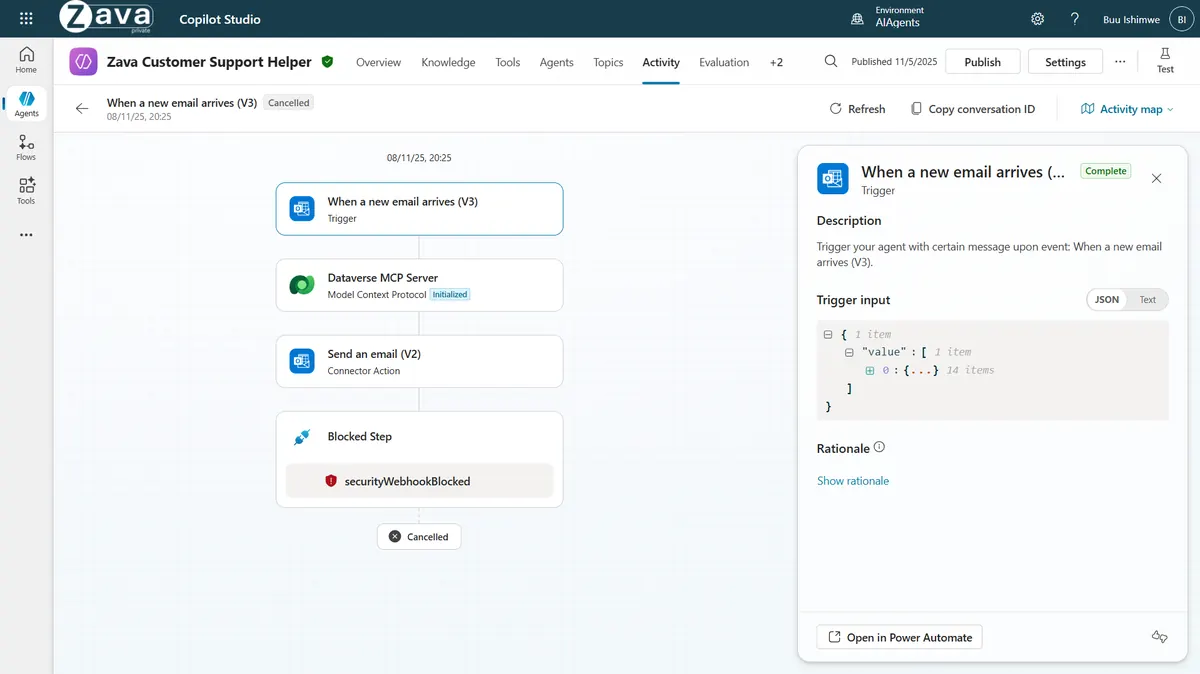Open Flows in the left sidebar
Screen dimensions: 1200x674
point(26,148)
